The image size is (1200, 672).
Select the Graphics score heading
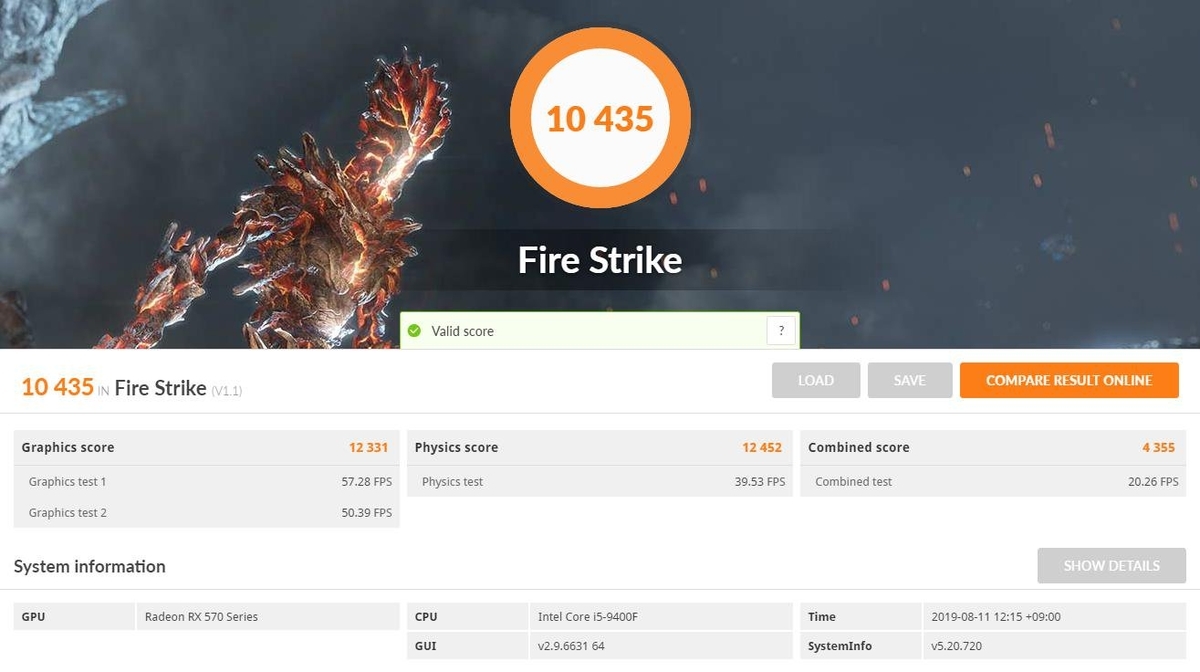[68, 447]
